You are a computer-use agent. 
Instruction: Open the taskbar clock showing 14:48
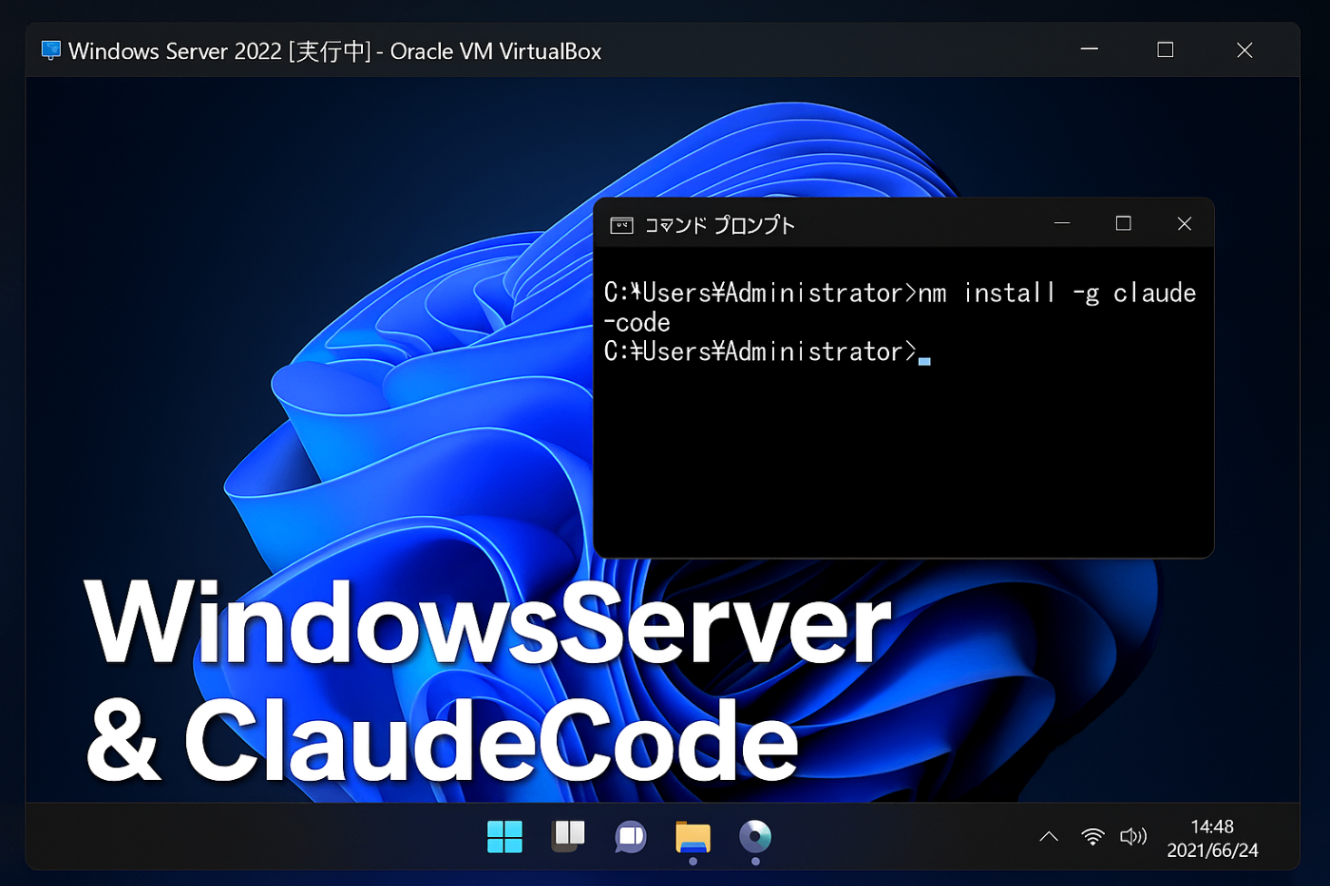point(1212,827)
